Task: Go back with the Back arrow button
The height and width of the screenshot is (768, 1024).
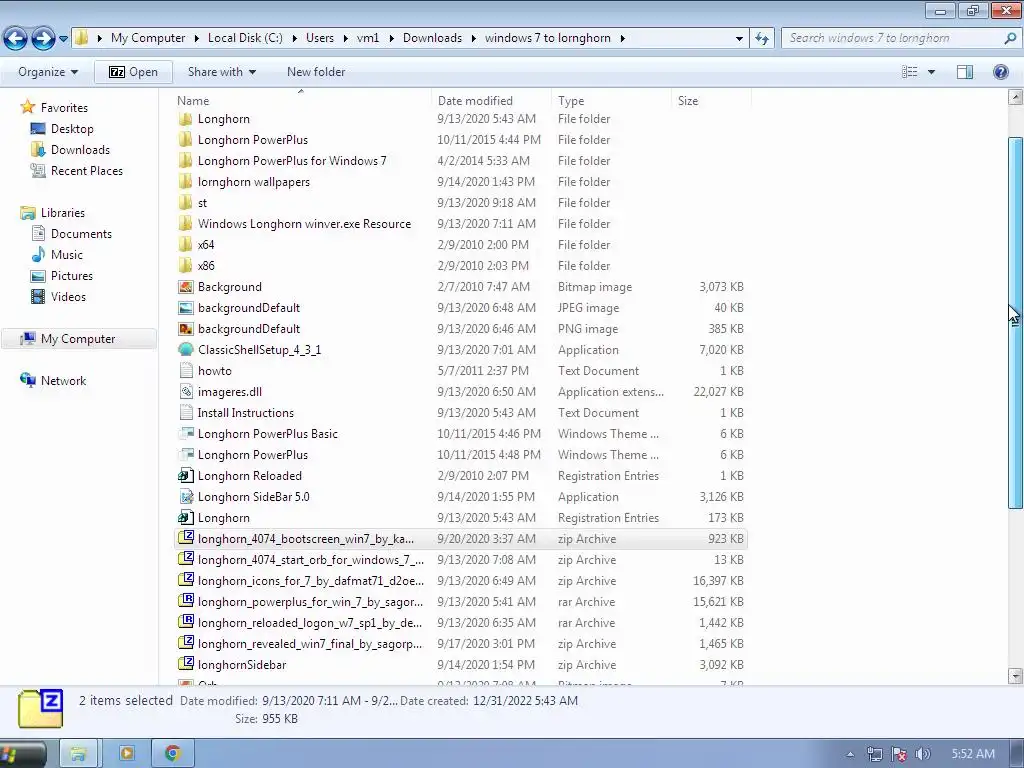Action: coord(16,39)
